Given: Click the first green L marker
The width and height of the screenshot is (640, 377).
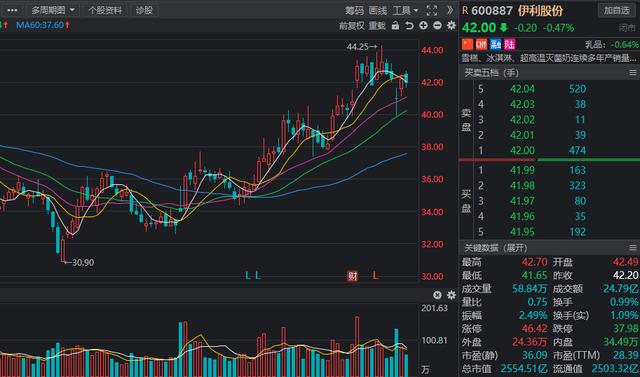Looking at the screenshot, I should click(x=247, y=276).
